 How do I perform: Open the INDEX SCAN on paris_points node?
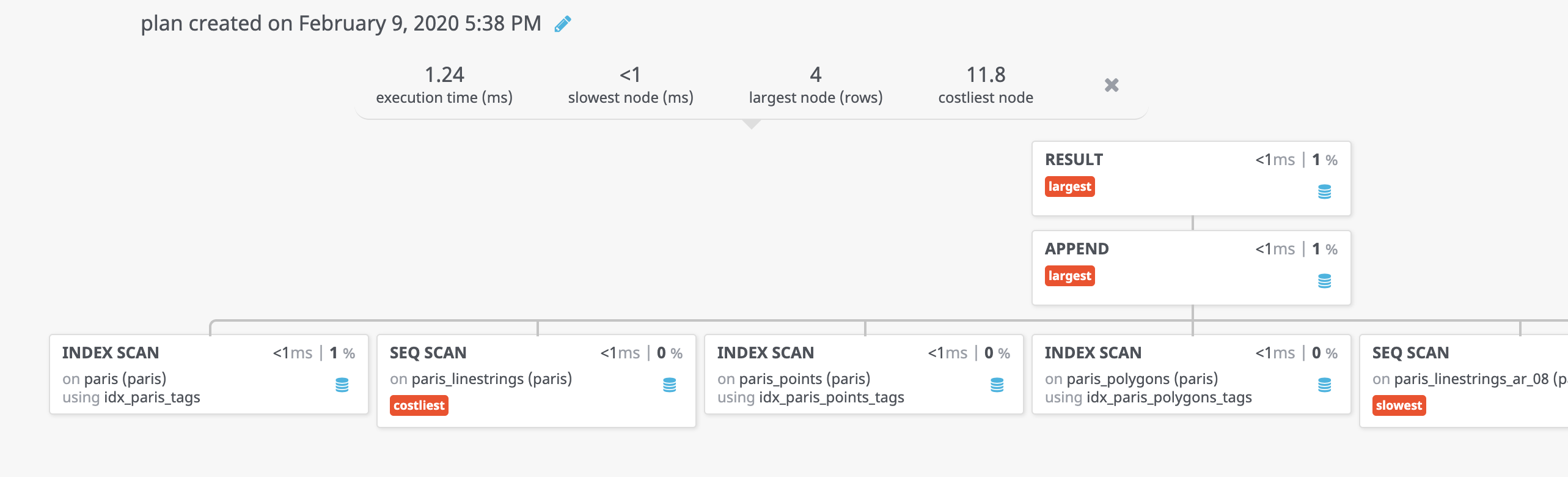pos(765,353)
